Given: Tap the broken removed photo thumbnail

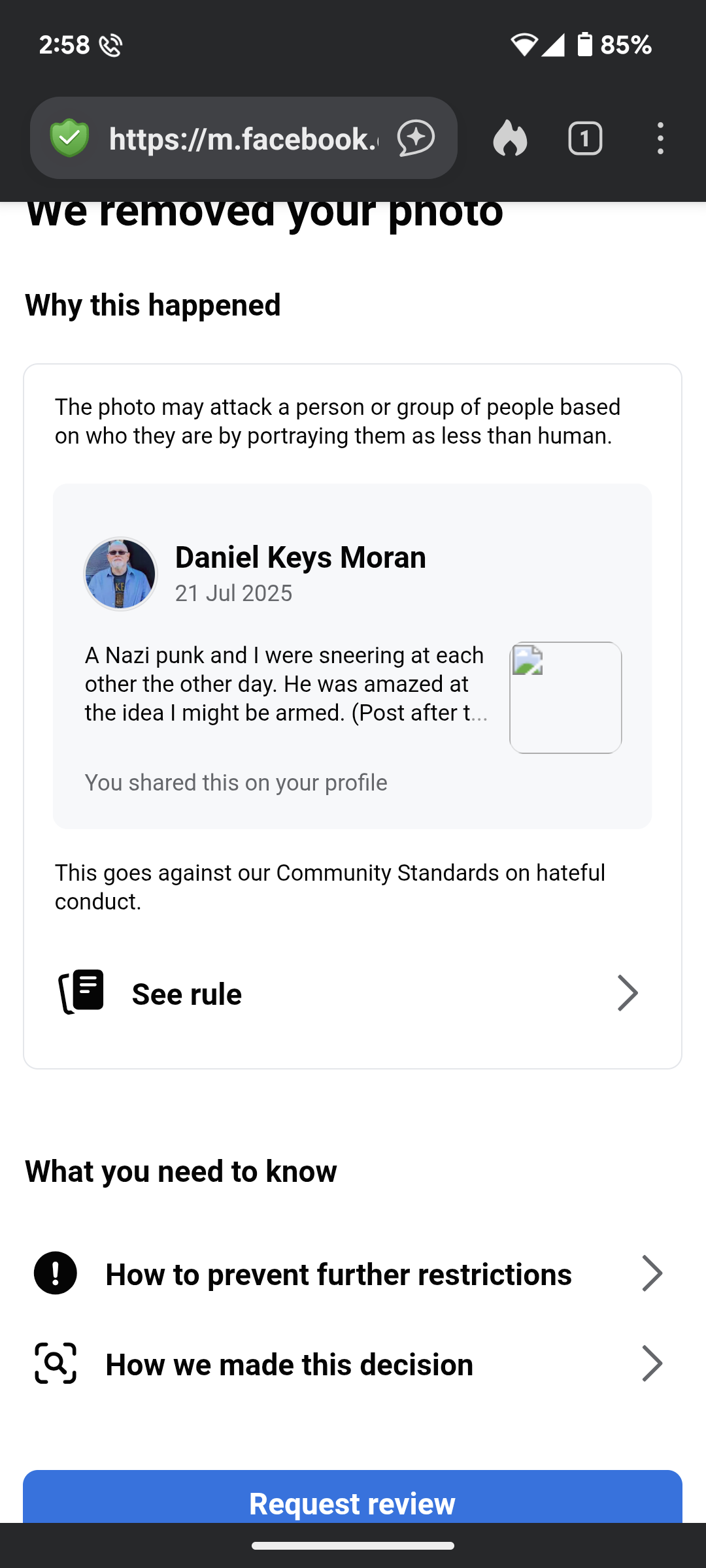Looking at the screenshot, I should pyautogui.click(x=565, y=698).
